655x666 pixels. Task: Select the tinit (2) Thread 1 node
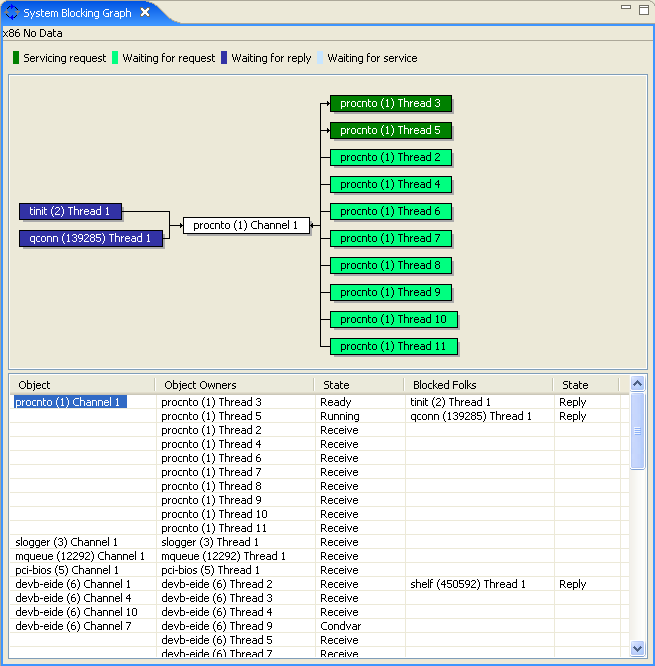[x=69, y=211]
